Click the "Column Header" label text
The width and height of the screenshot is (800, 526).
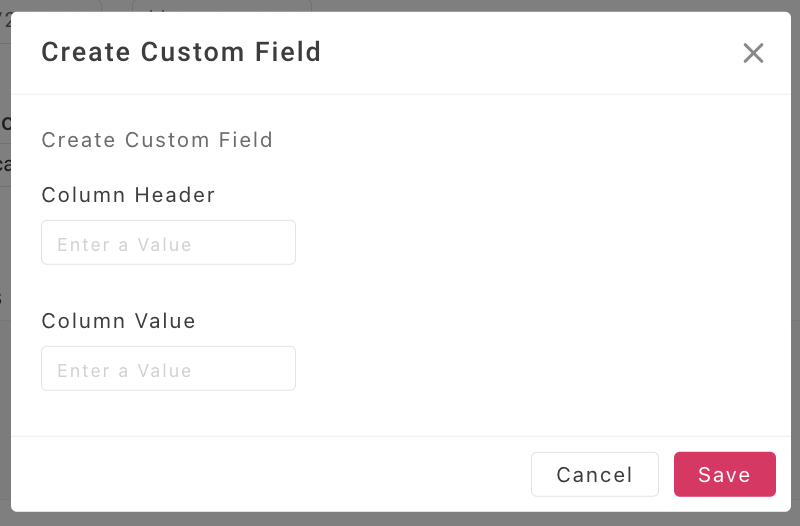pyautogui.click(x=128, y=195)
